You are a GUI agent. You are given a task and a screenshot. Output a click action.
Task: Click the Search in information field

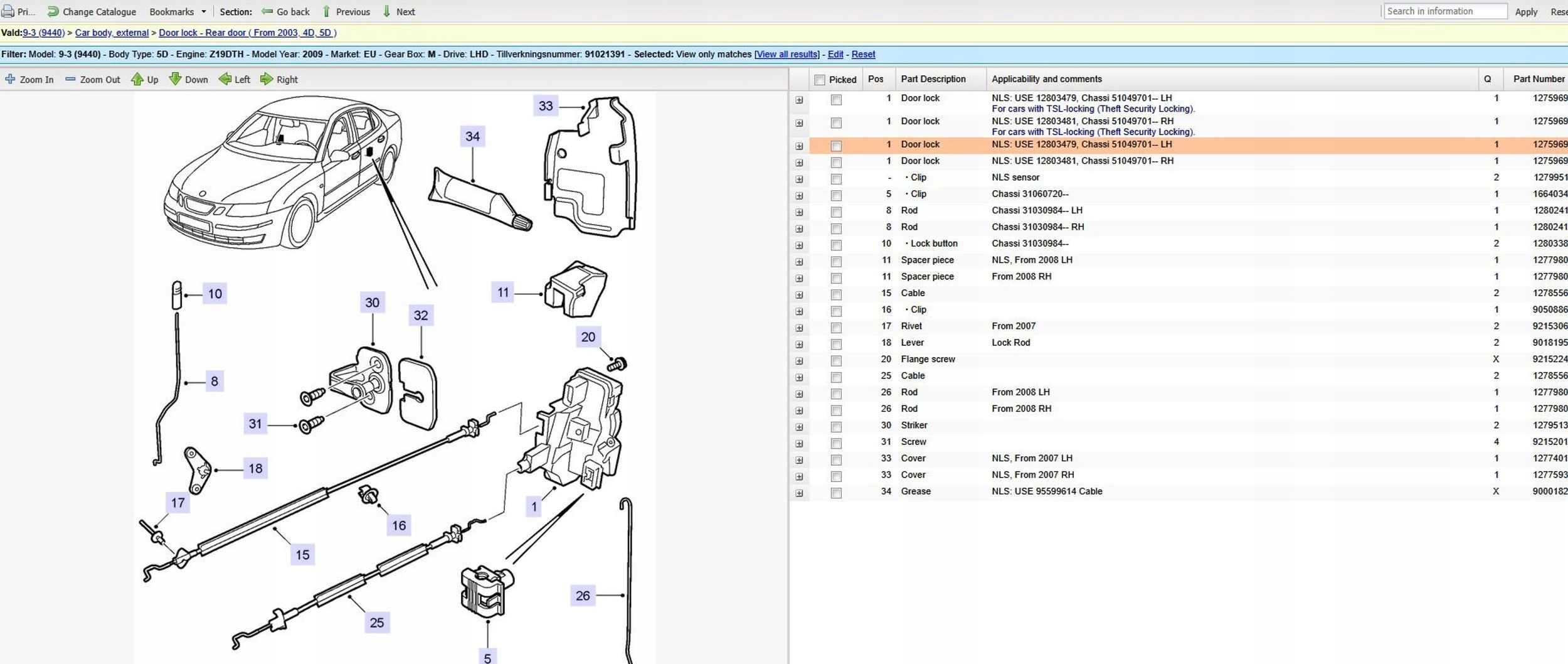point(1444,11)
